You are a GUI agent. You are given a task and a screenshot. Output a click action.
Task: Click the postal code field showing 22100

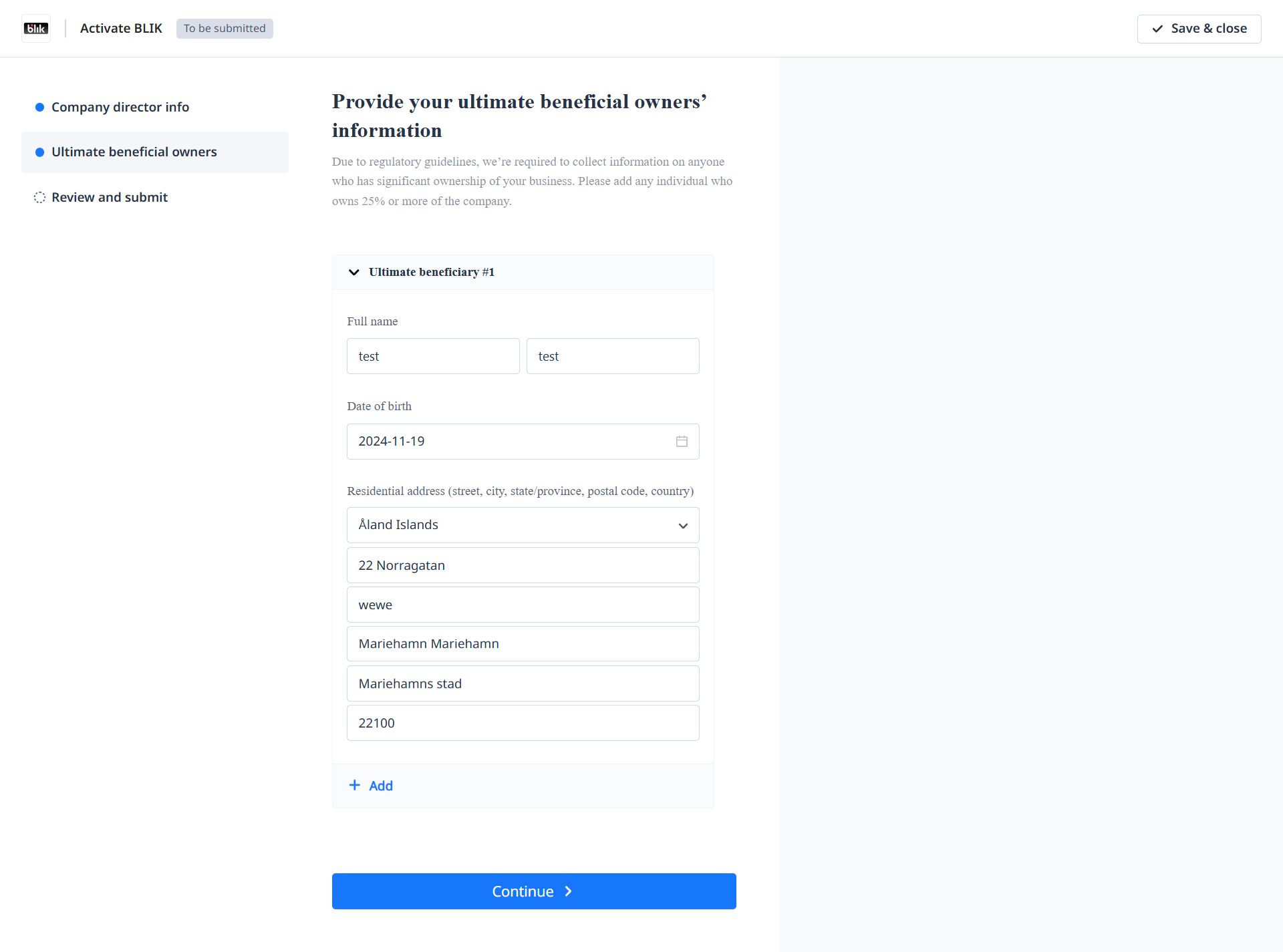(523, 723)
